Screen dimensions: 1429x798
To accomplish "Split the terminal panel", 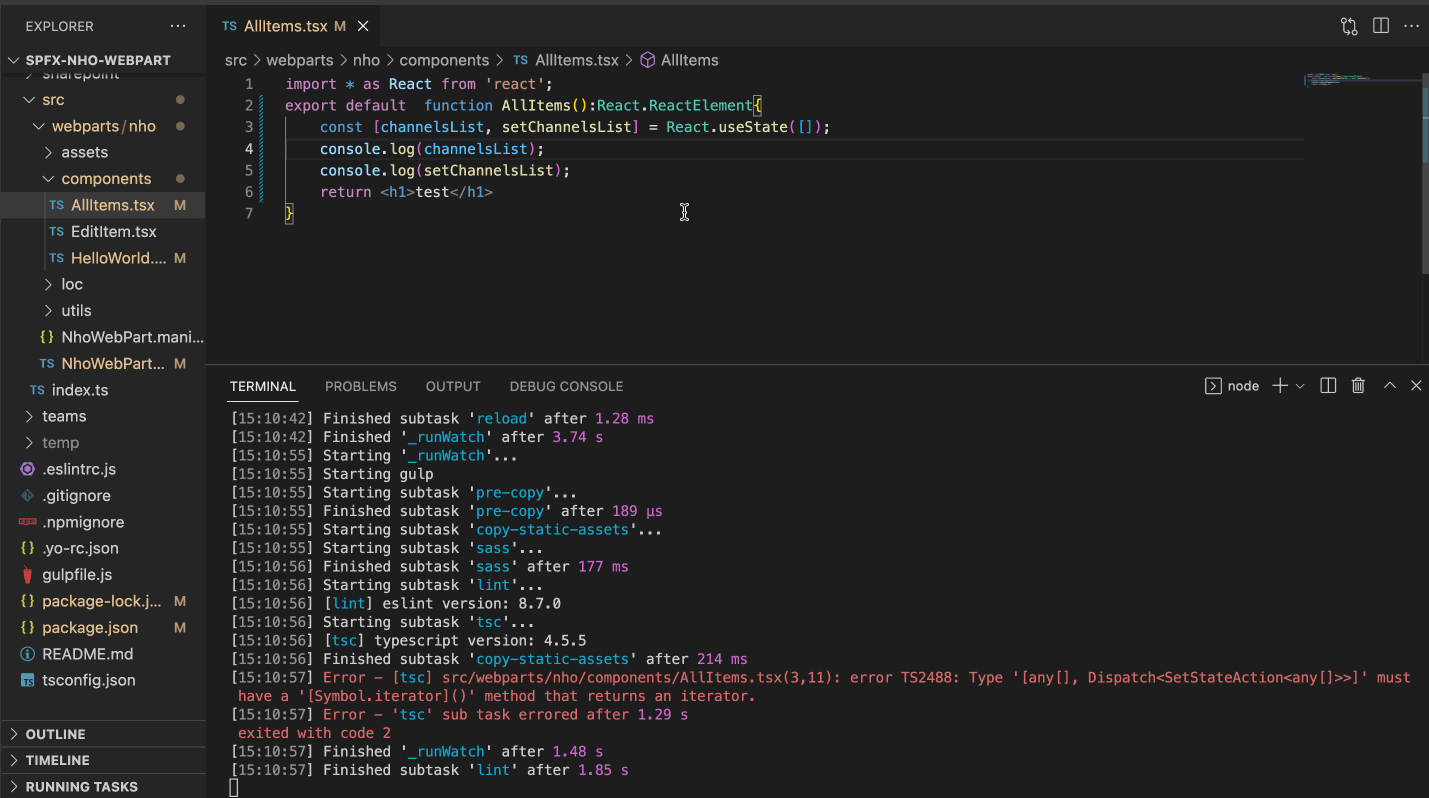I will (x=1328, y=386).
